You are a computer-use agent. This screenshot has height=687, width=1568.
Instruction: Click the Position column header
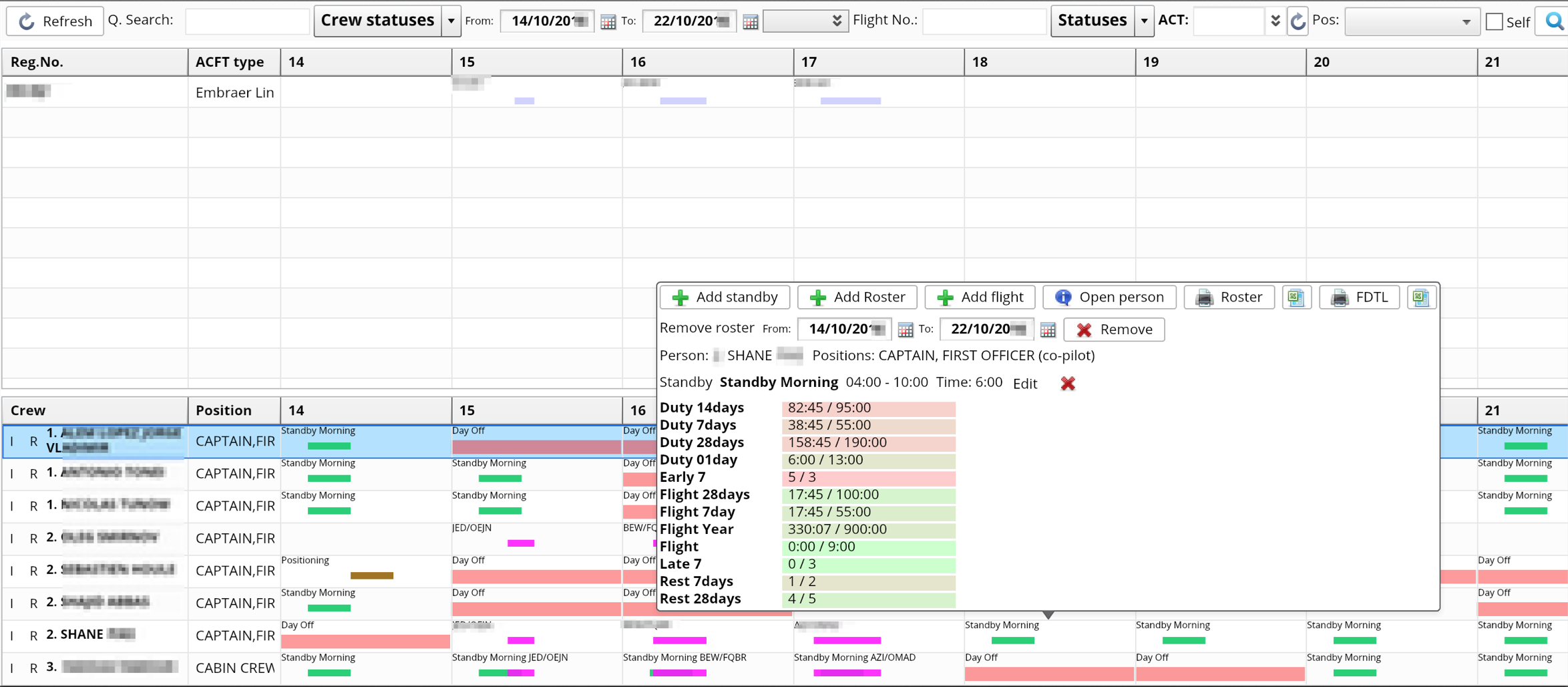[x=234, y=410]
